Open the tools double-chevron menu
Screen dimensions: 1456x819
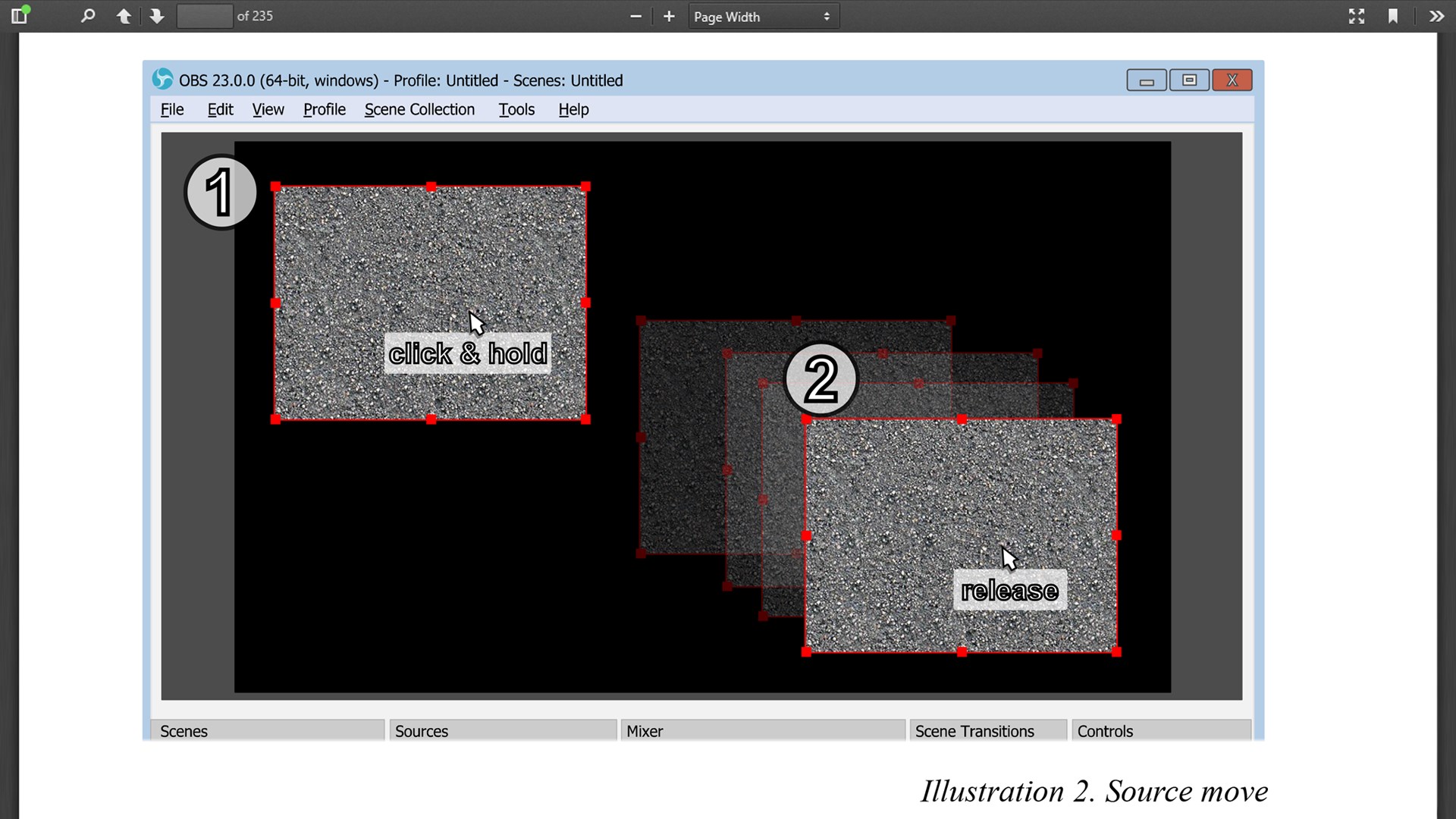pyautogui.click(x=1436, y=16)
